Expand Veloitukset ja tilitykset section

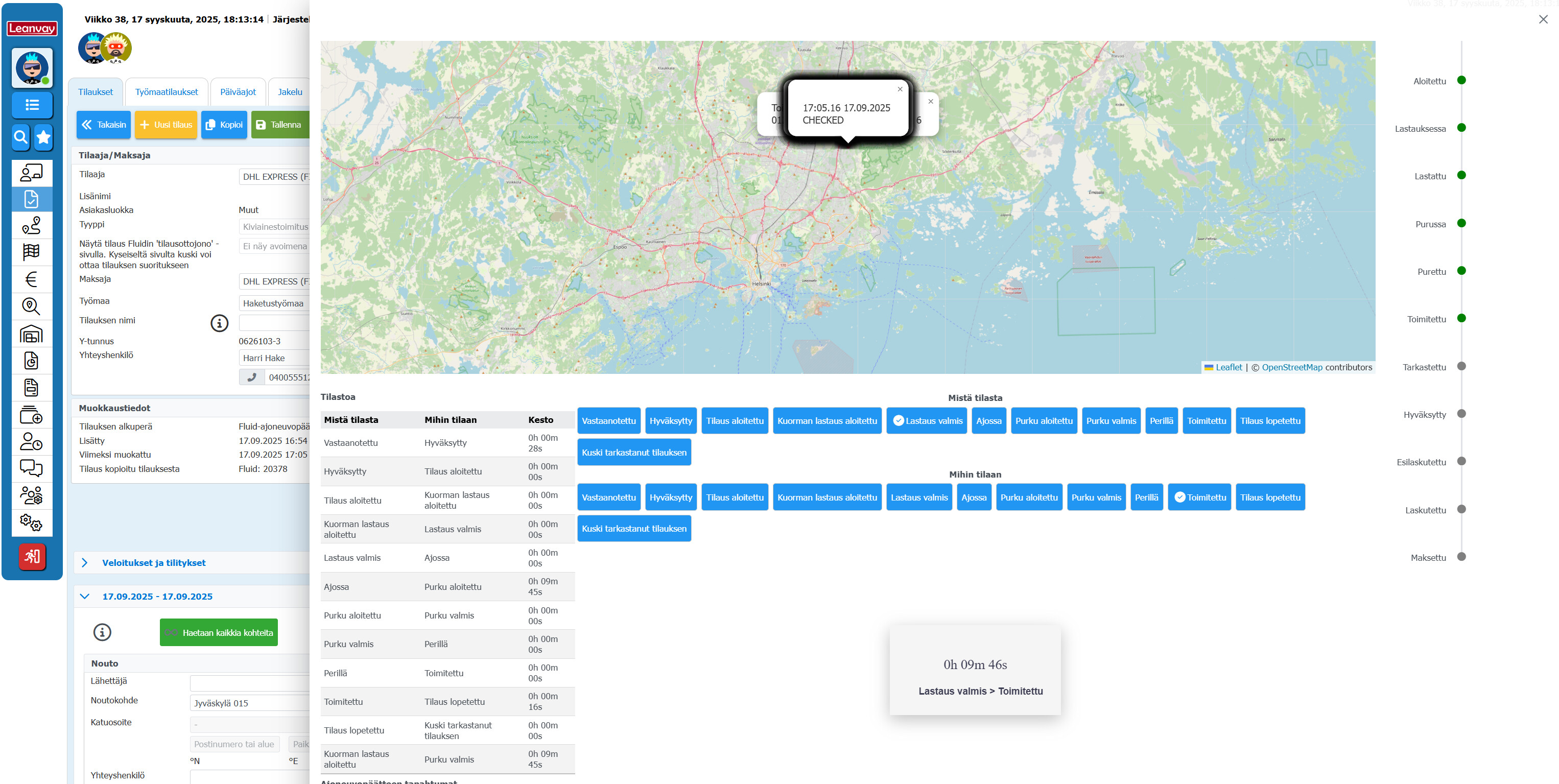point(154,563)
